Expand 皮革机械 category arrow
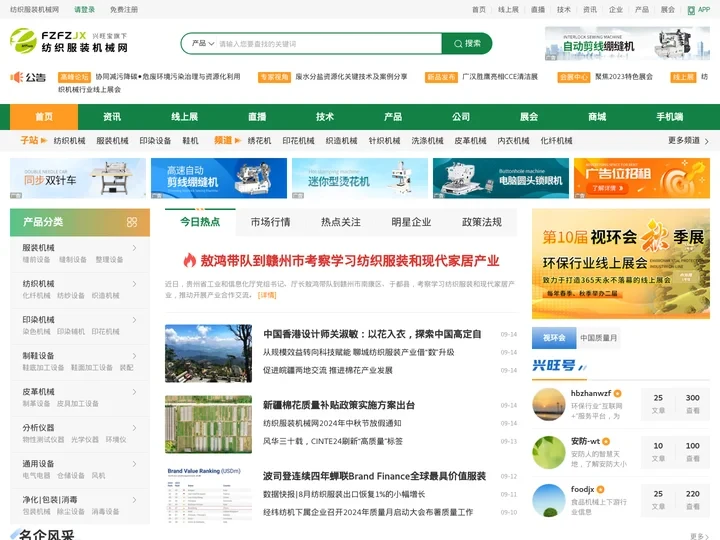Screen dimensions: 720x540 point(134,392)
